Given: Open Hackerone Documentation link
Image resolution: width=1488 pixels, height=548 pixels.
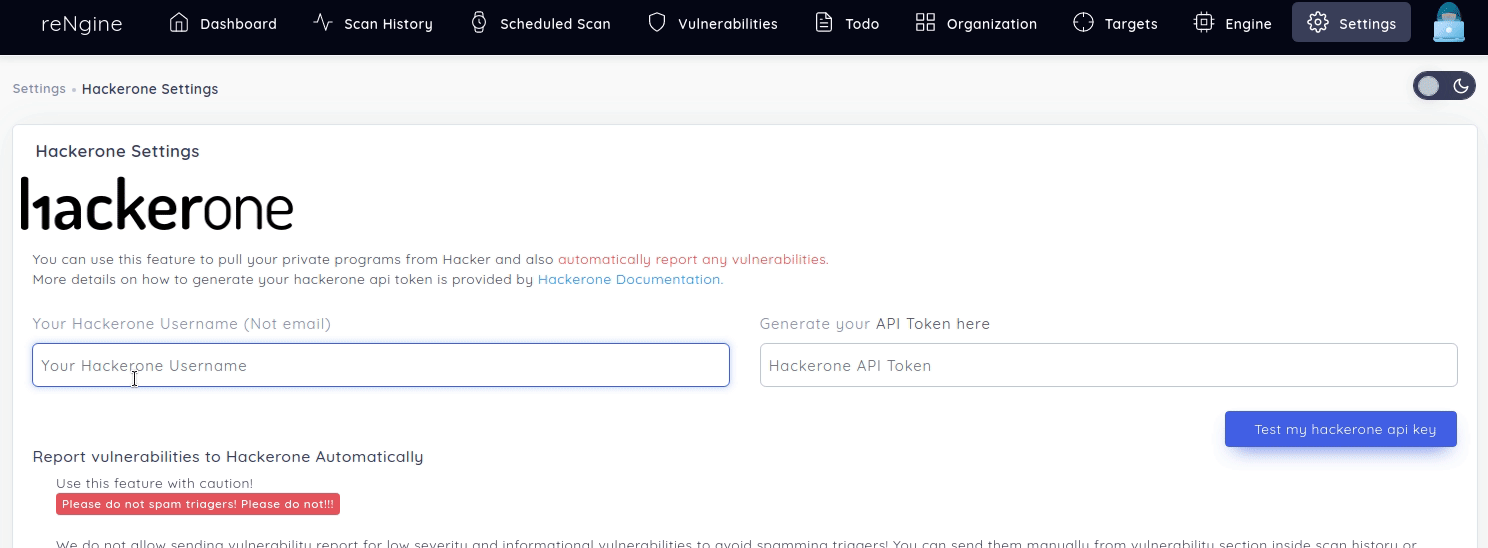Looking at the screenshot, I should [629, 280].
